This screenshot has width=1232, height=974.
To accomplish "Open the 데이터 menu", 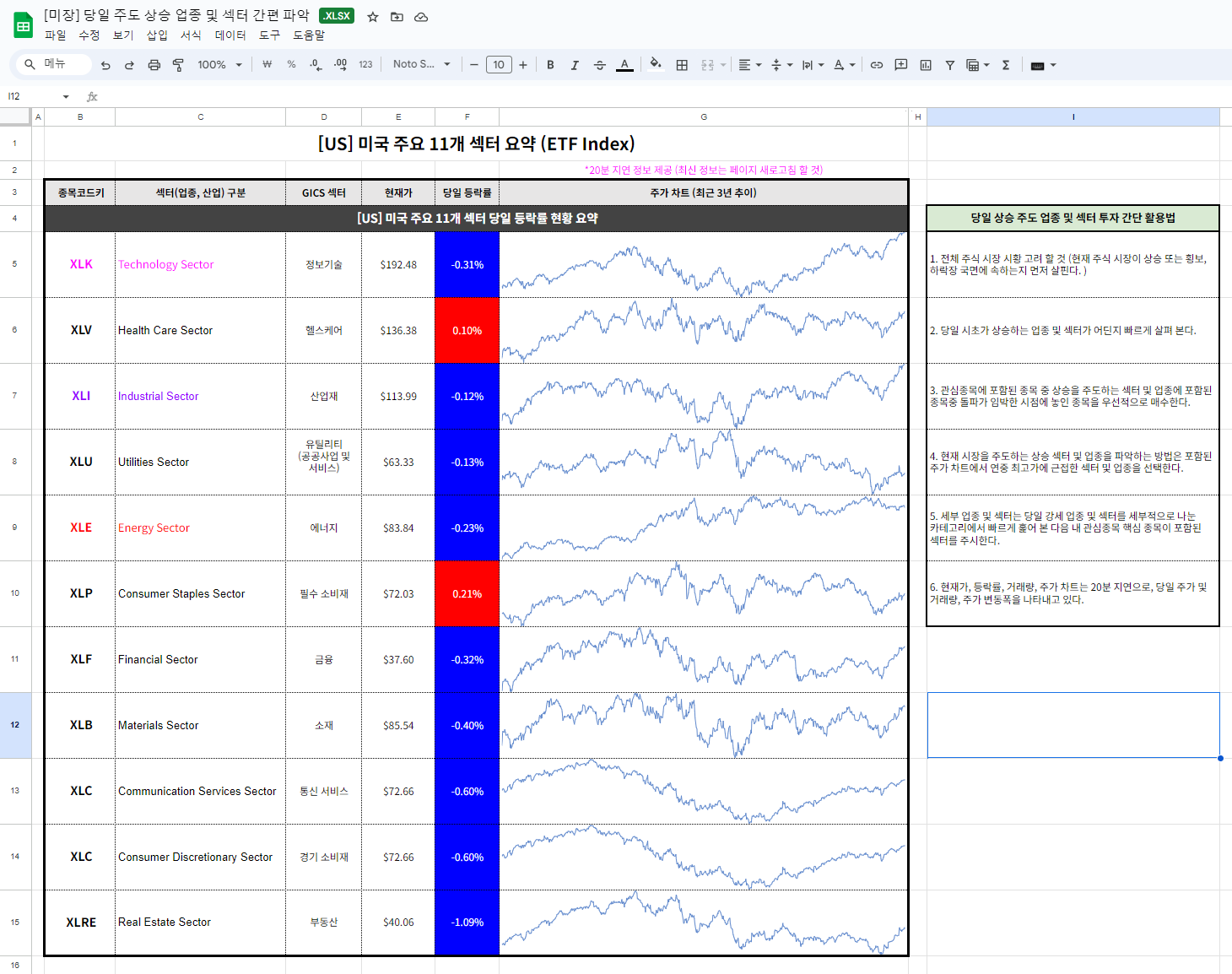I will click(x=230, y=35).
